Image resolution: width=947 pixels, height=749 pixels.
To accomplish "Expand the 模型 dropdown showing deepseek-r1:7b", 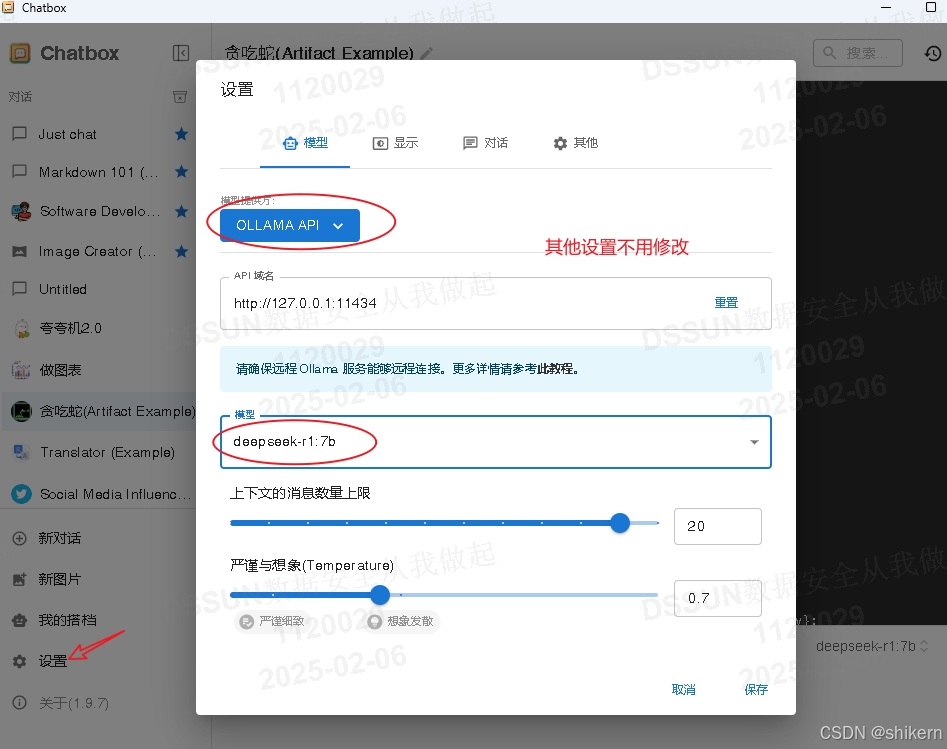I will (753, 441).
